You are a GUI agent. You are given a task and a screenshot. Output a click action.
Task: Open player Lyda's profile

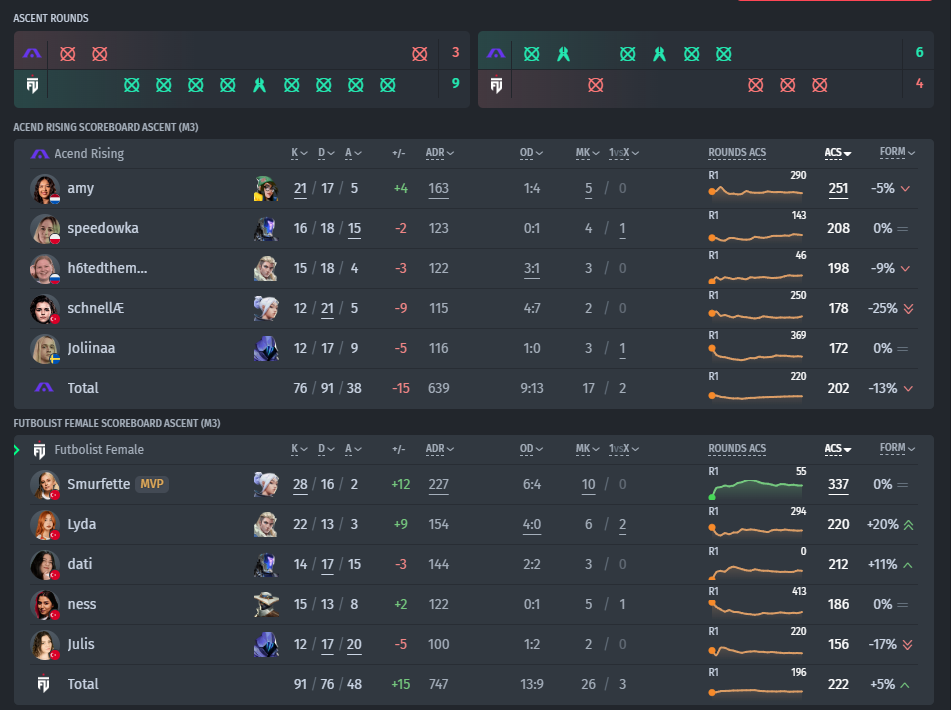(82, 524)
